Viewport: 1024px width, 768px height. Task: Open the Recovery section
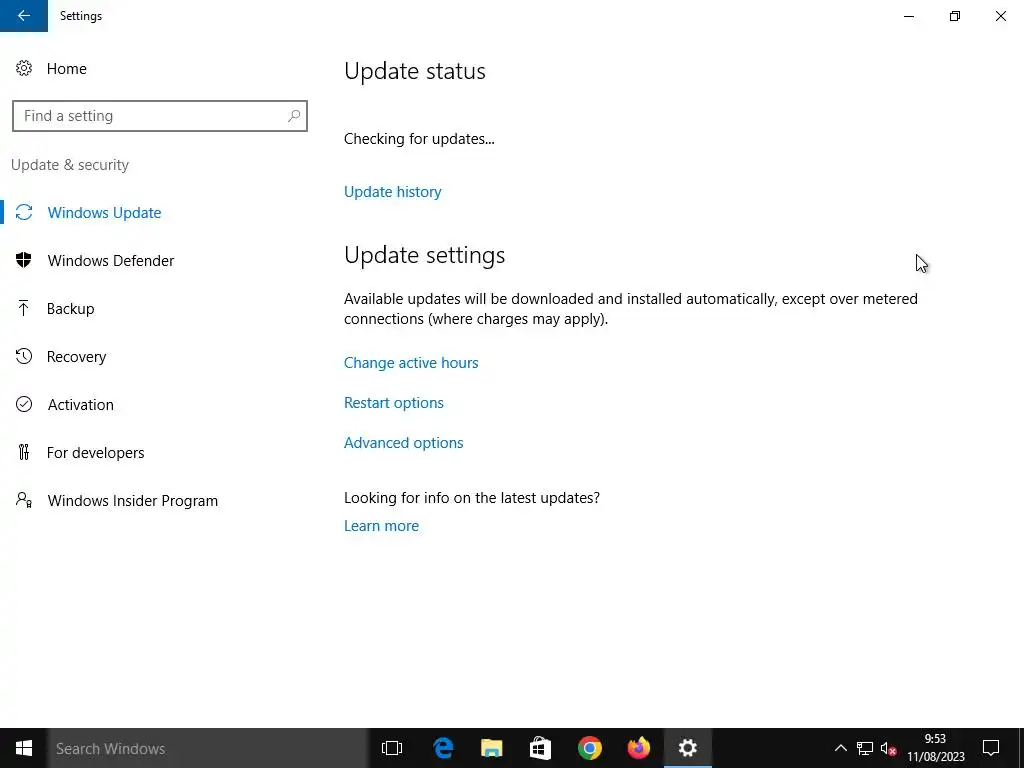coord(76,357)
